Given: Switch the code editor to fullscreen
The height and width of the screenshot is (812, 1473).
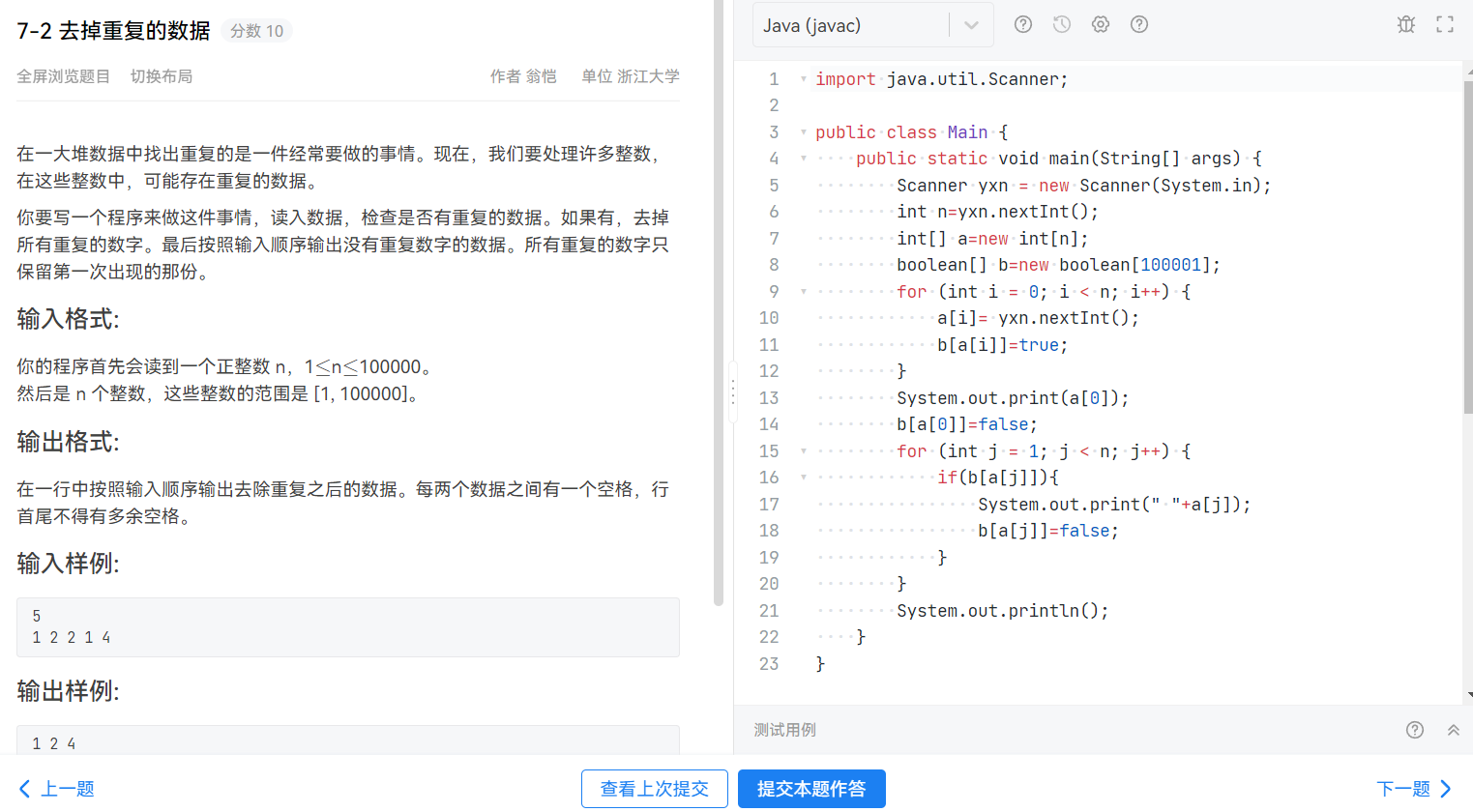Looking at the screenshot, I should click(x=1445, y=25).
